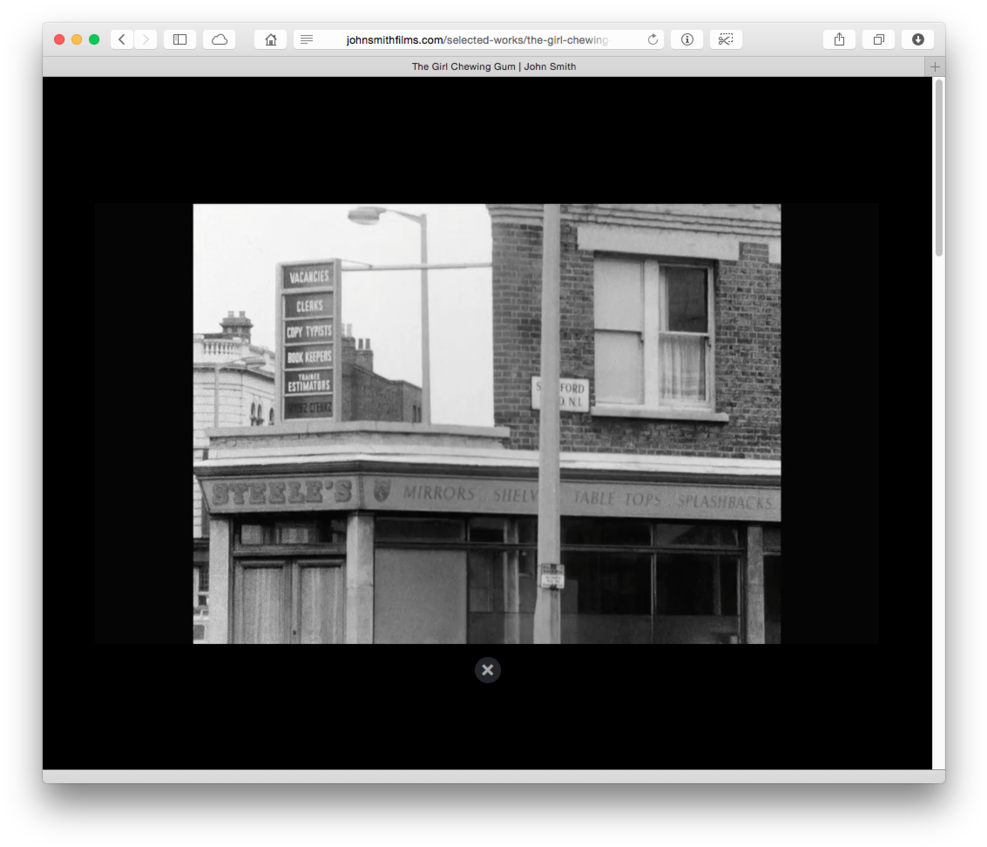Close the Safari window

(59, 40)
